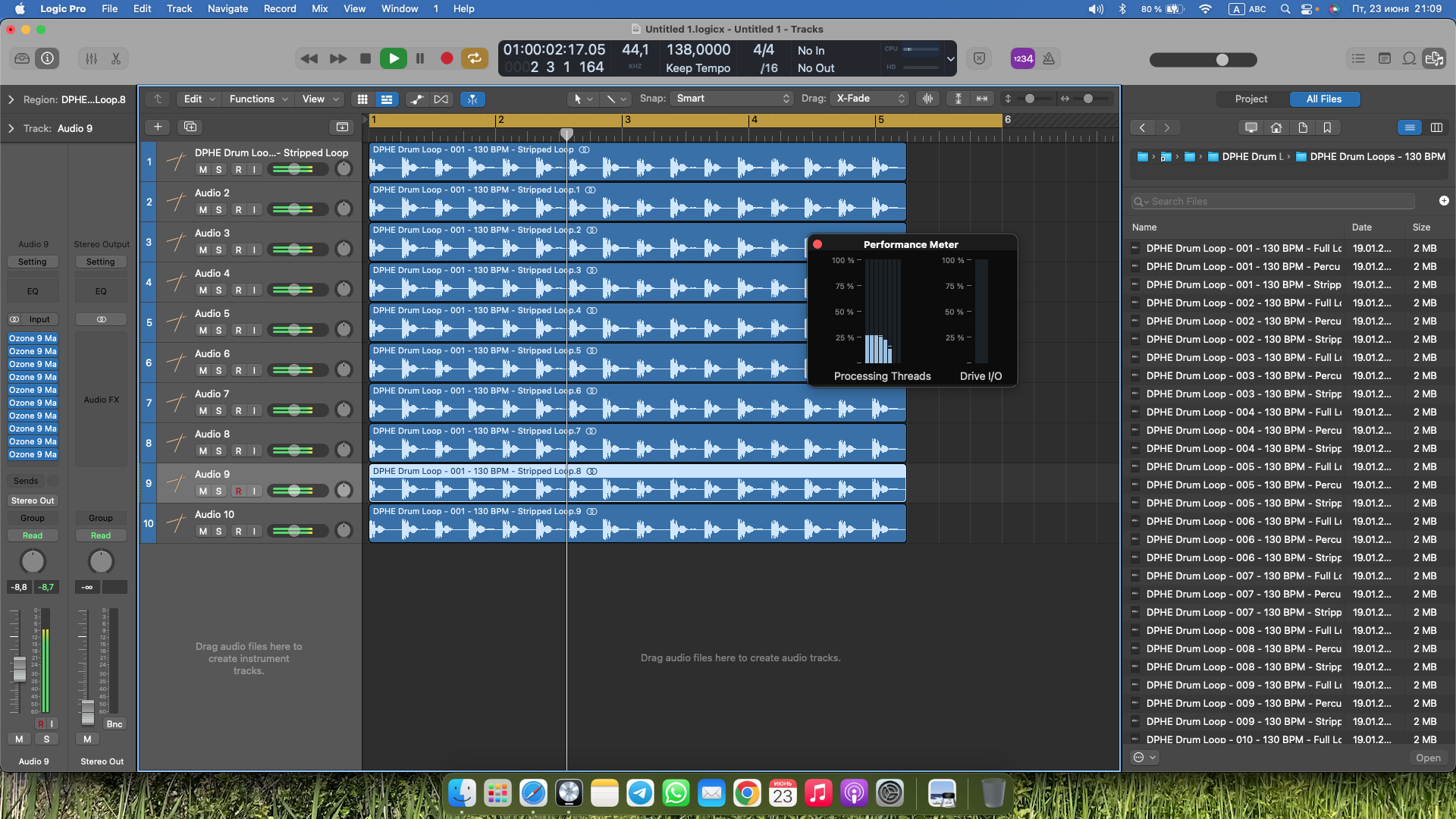Click the Open button in file browser

coord(1428,758)
